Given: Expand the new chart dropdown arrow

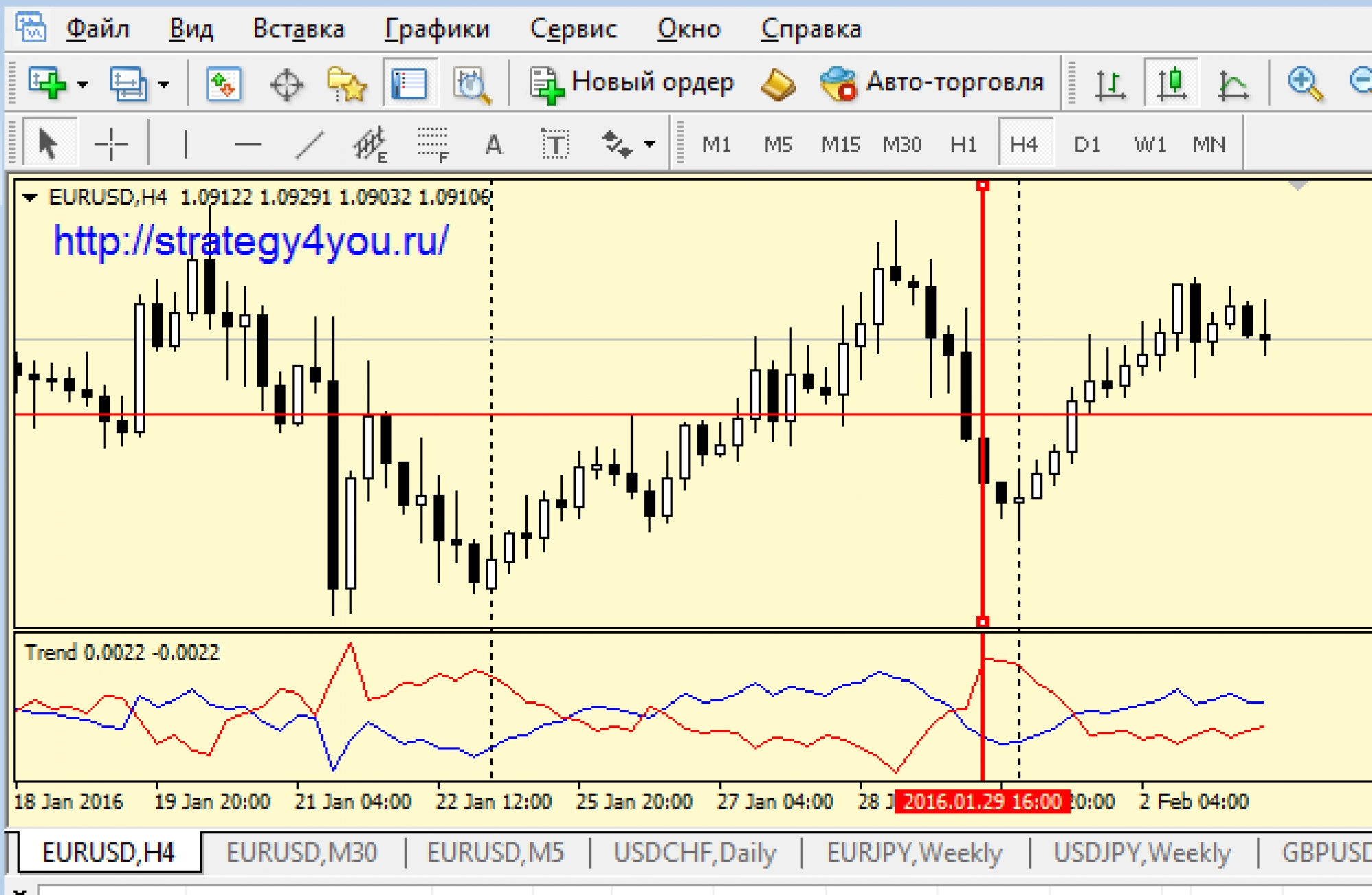Looking at the screenshot, I should [x=82, y=84].
